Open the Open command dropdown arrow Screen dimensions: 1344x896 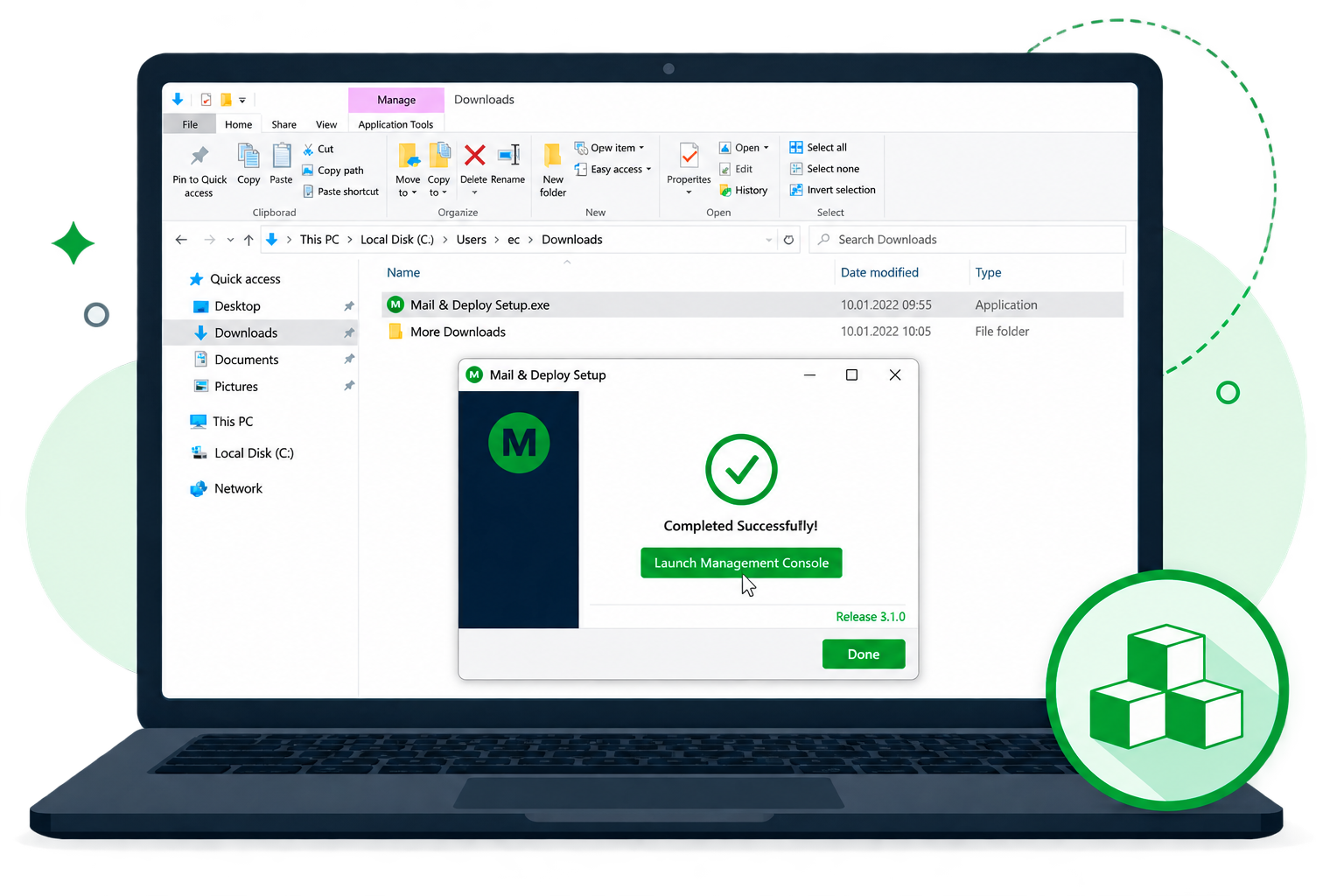click(x=766, y=148)
